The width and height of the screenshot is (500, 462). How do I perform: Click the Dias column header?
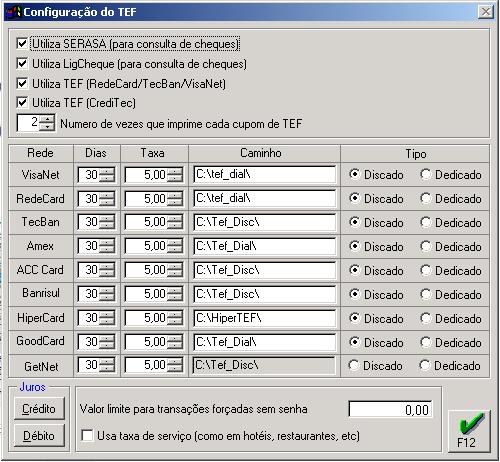point(96,153)
